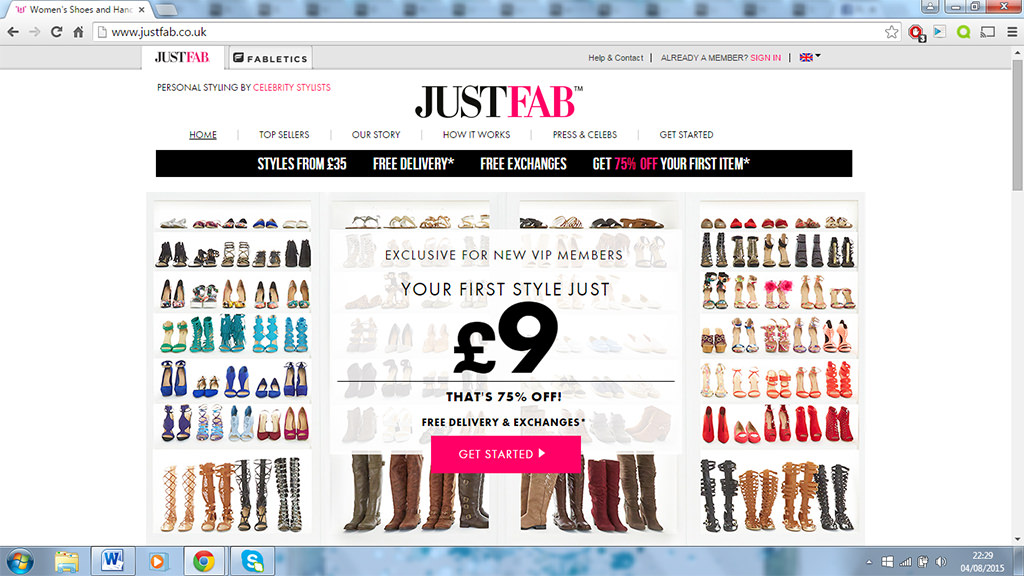Image resolution: width=1024 pixels, height=576 pixels.
Task: Switch to the Fabletics site tab
Action: (270, 58)
